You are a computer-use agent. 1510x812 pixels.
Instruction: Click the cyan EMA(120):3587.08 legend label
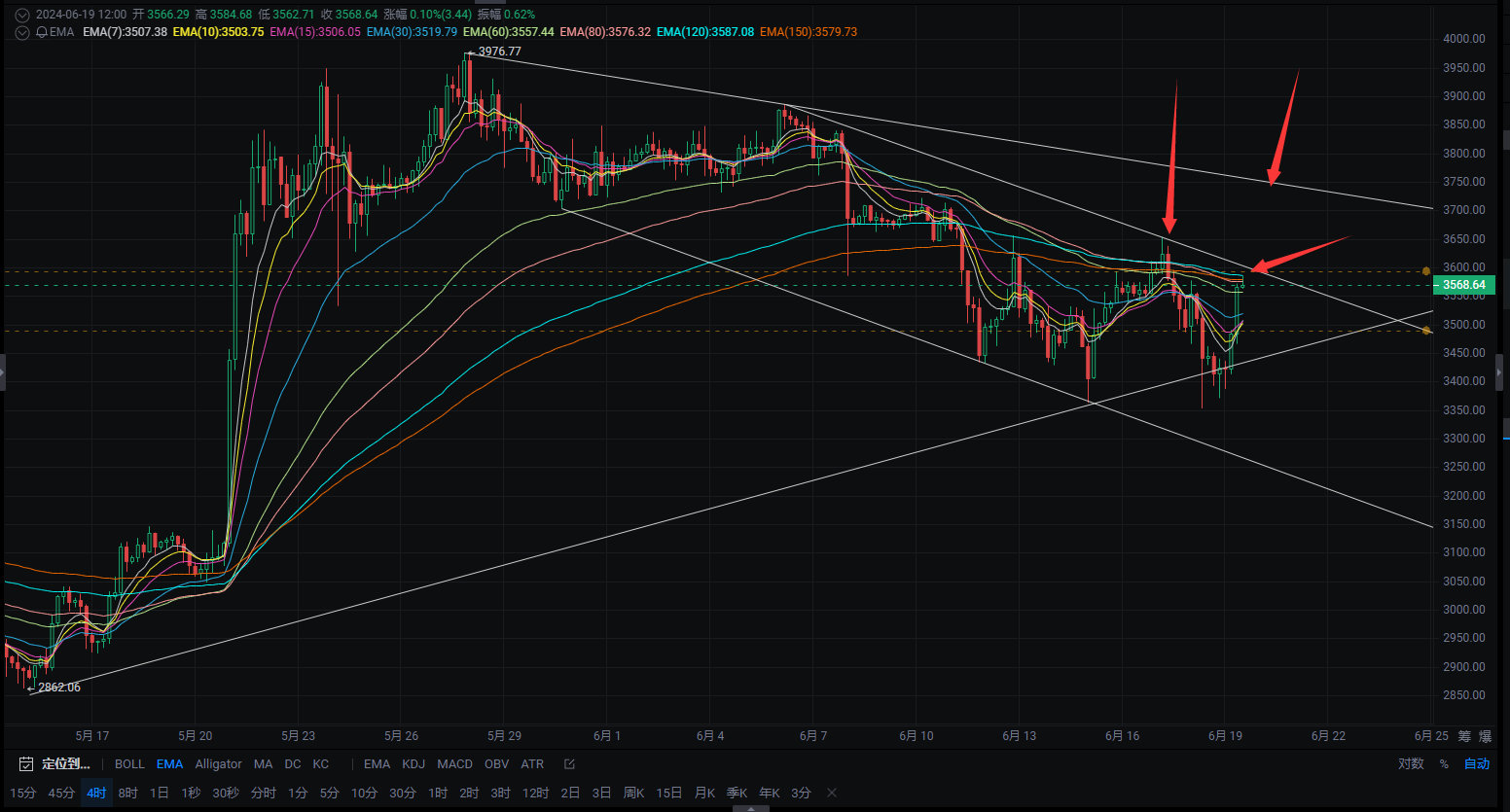[705, 32]
